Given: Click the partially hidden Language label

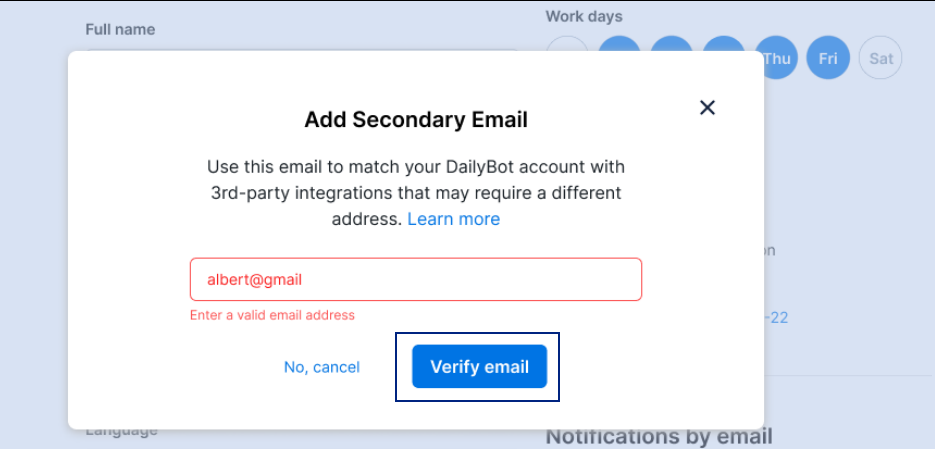Looking at the screenshot, I should pos(121,432).
